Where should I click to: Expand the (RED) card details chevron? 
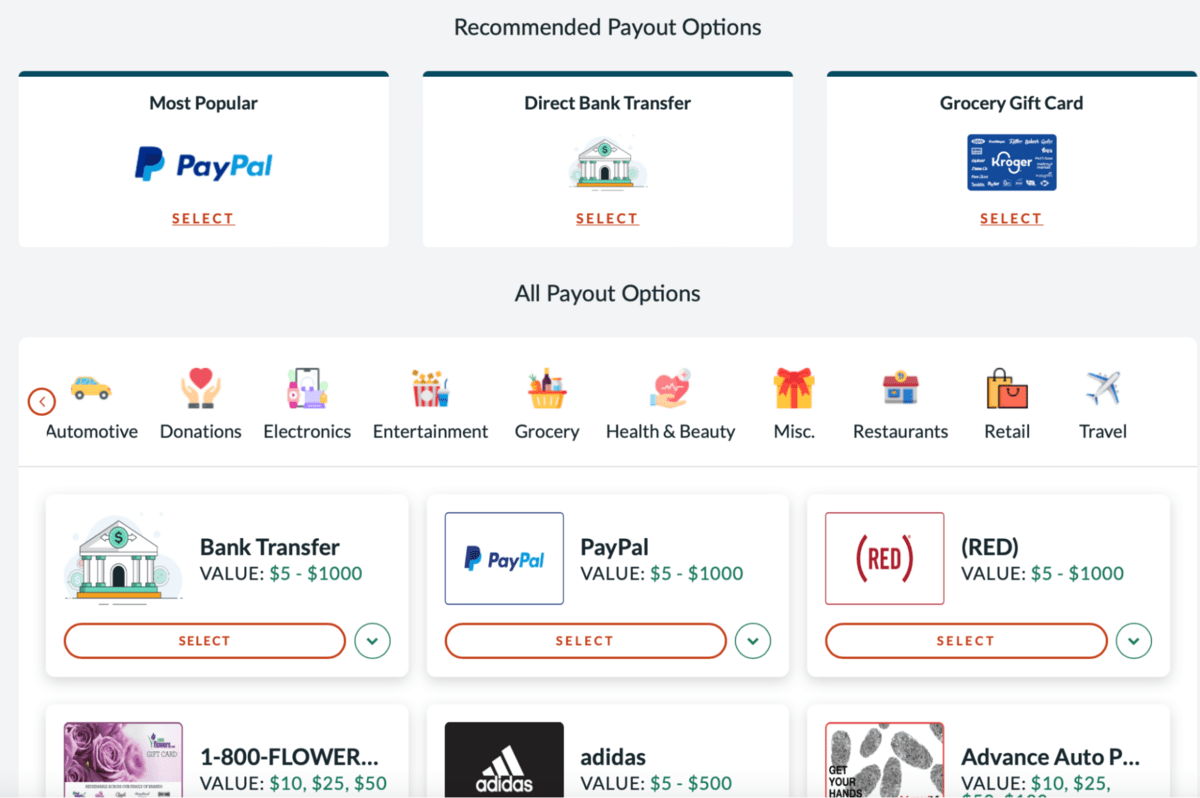click(x=1134, y=641)
